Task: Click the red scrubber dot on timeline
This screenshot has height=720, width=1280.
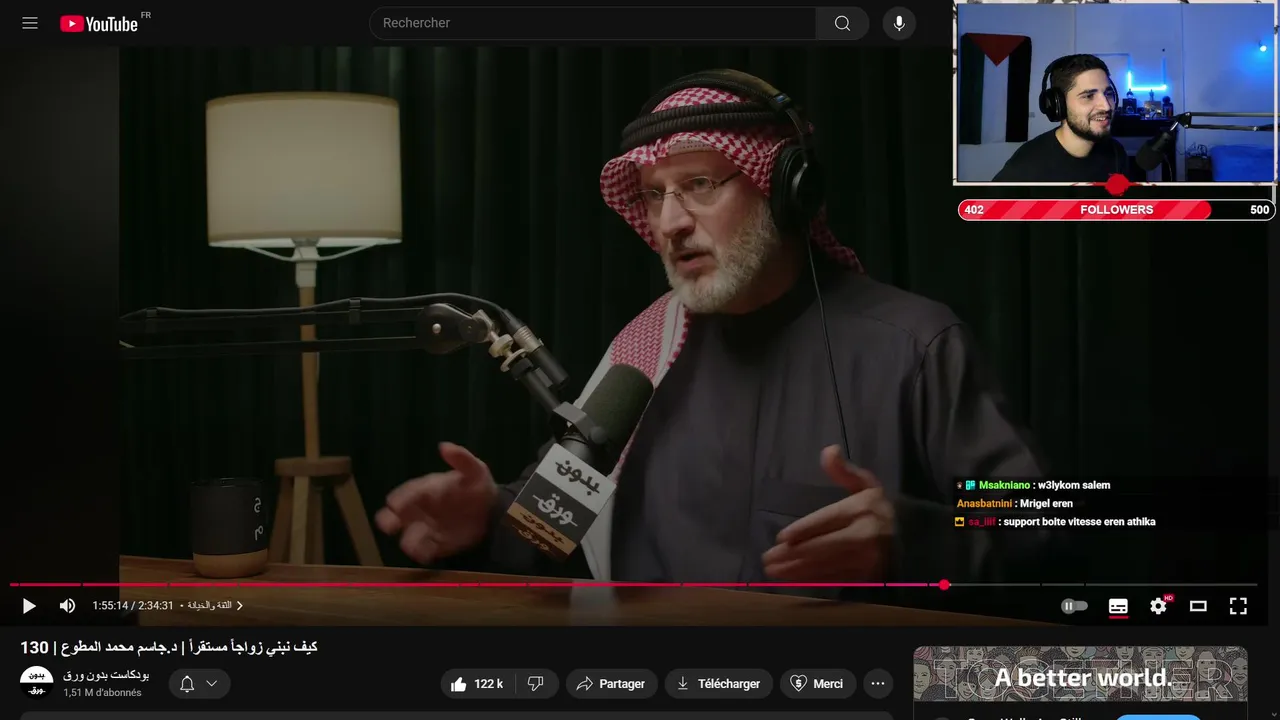Action: tap(943, 584)
